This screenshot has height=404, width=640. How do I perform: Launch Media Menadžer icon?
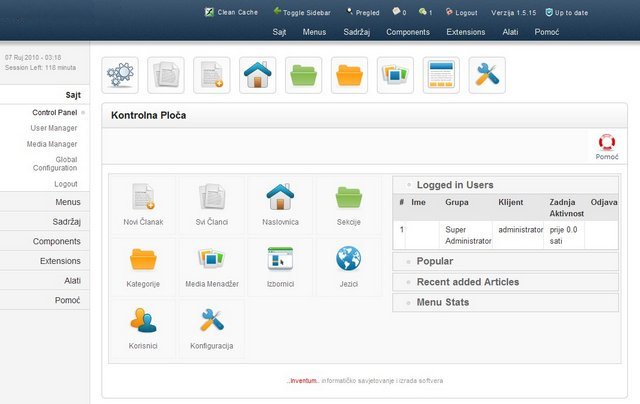(x=211, y=262)
